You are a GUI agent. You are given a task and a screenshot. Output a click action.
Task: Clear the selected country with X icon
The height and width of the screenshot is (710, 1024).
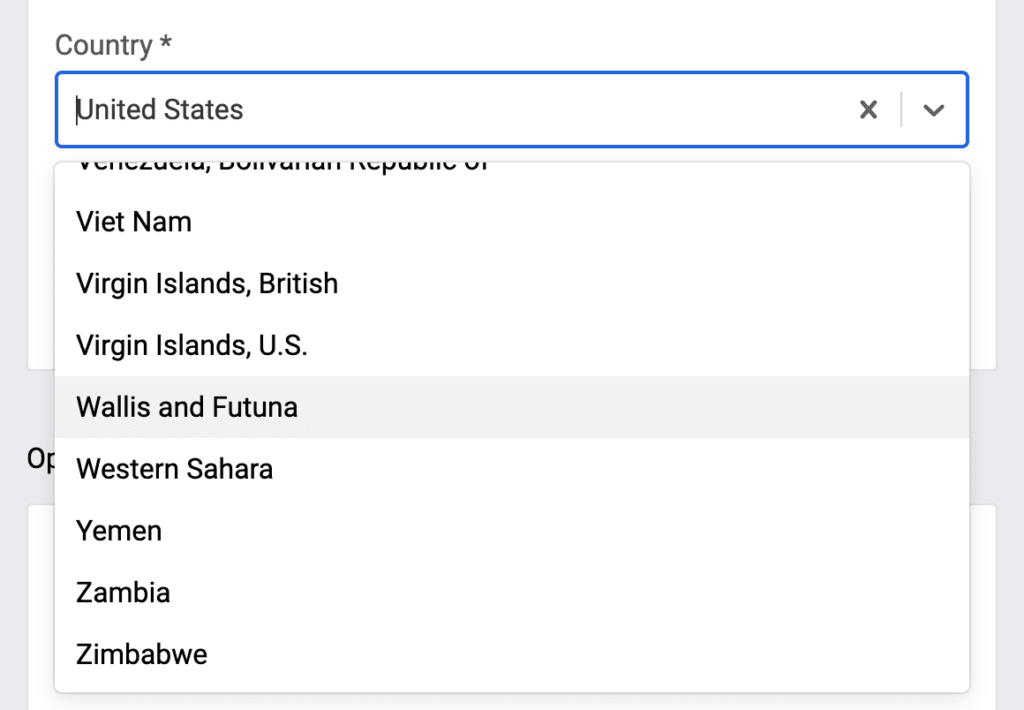click(868, 110)
